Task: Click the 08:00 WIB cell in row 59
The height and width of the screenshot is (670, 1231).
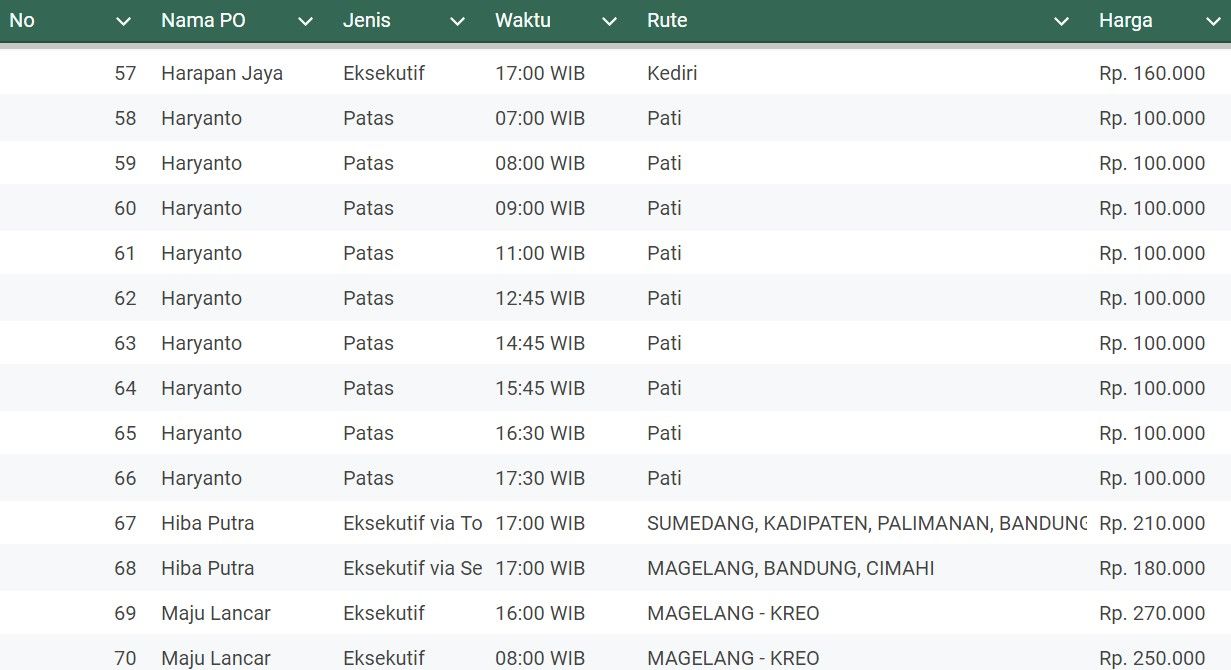Action: tap(540, 163)
